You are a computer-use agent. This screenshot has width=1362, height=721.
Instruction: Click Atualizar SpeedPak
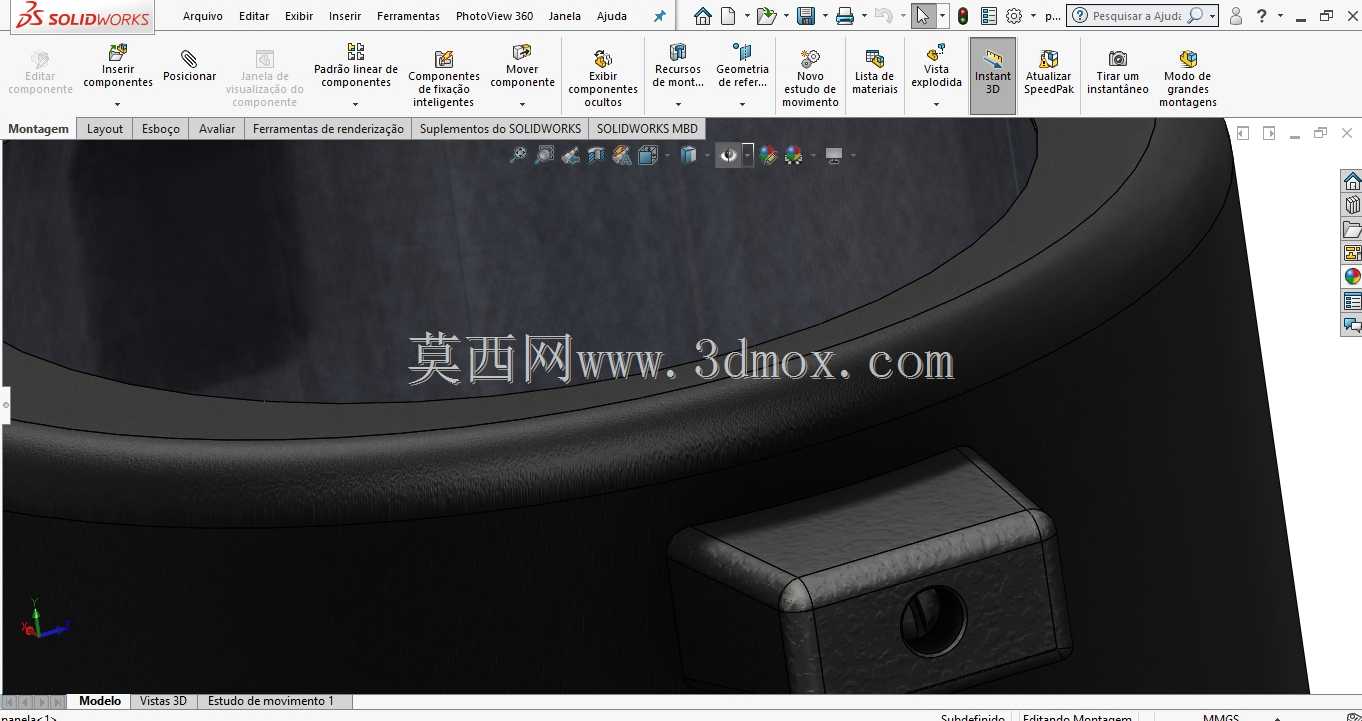coord(1048,72)
